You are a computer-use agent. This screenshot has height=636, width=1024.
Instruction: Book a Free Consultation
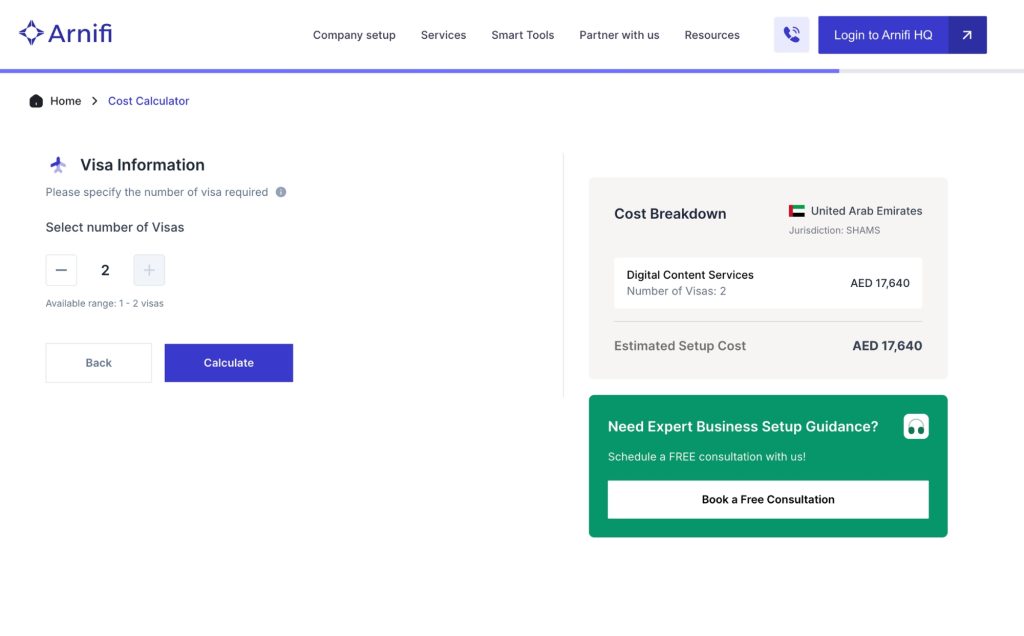pyautogui.click(x=767, y=499)
